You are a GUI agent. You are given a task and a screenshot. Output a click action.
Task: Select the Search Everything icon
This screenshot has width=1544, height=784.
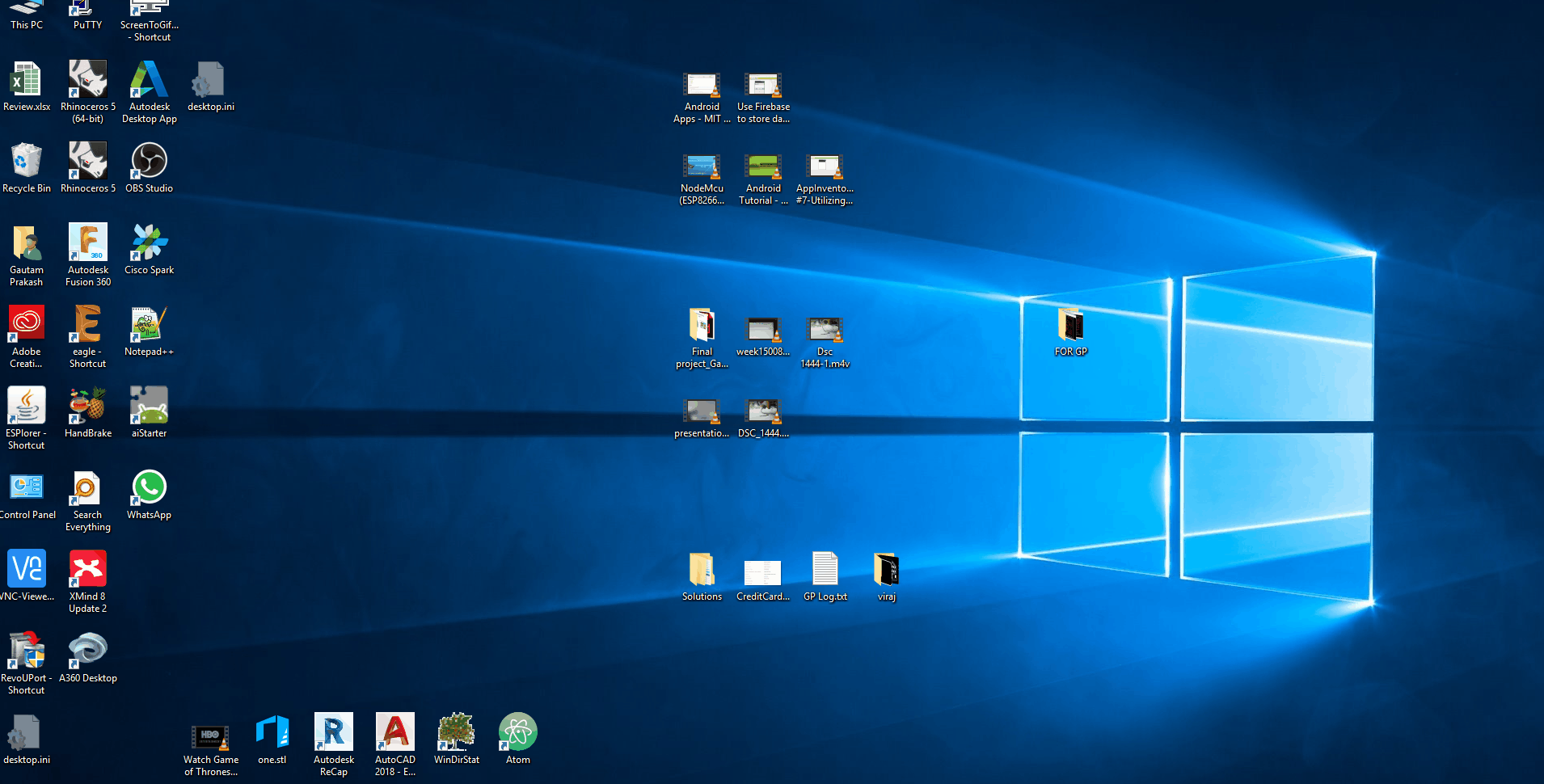[x=88, y=500]
